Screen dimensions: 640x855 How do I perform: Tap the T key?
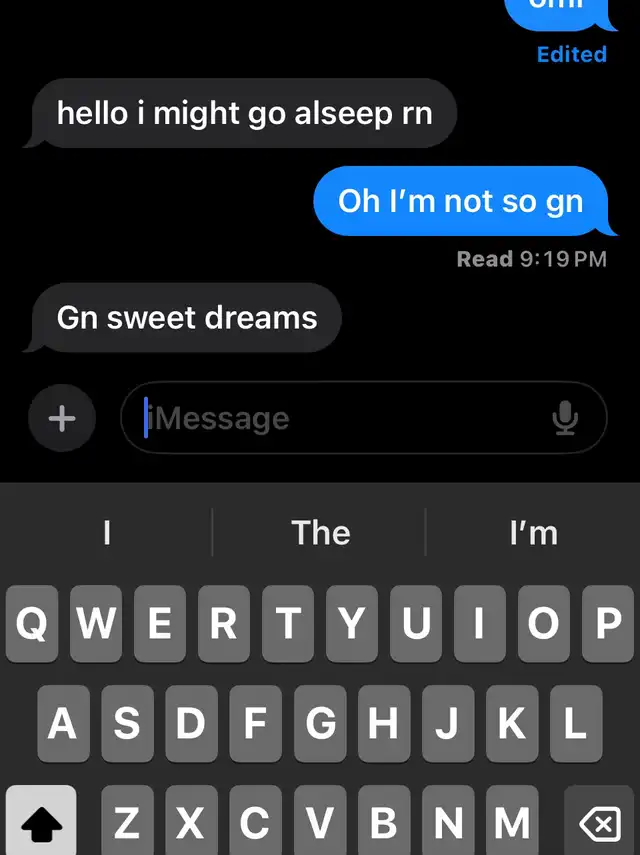[288, 623]
